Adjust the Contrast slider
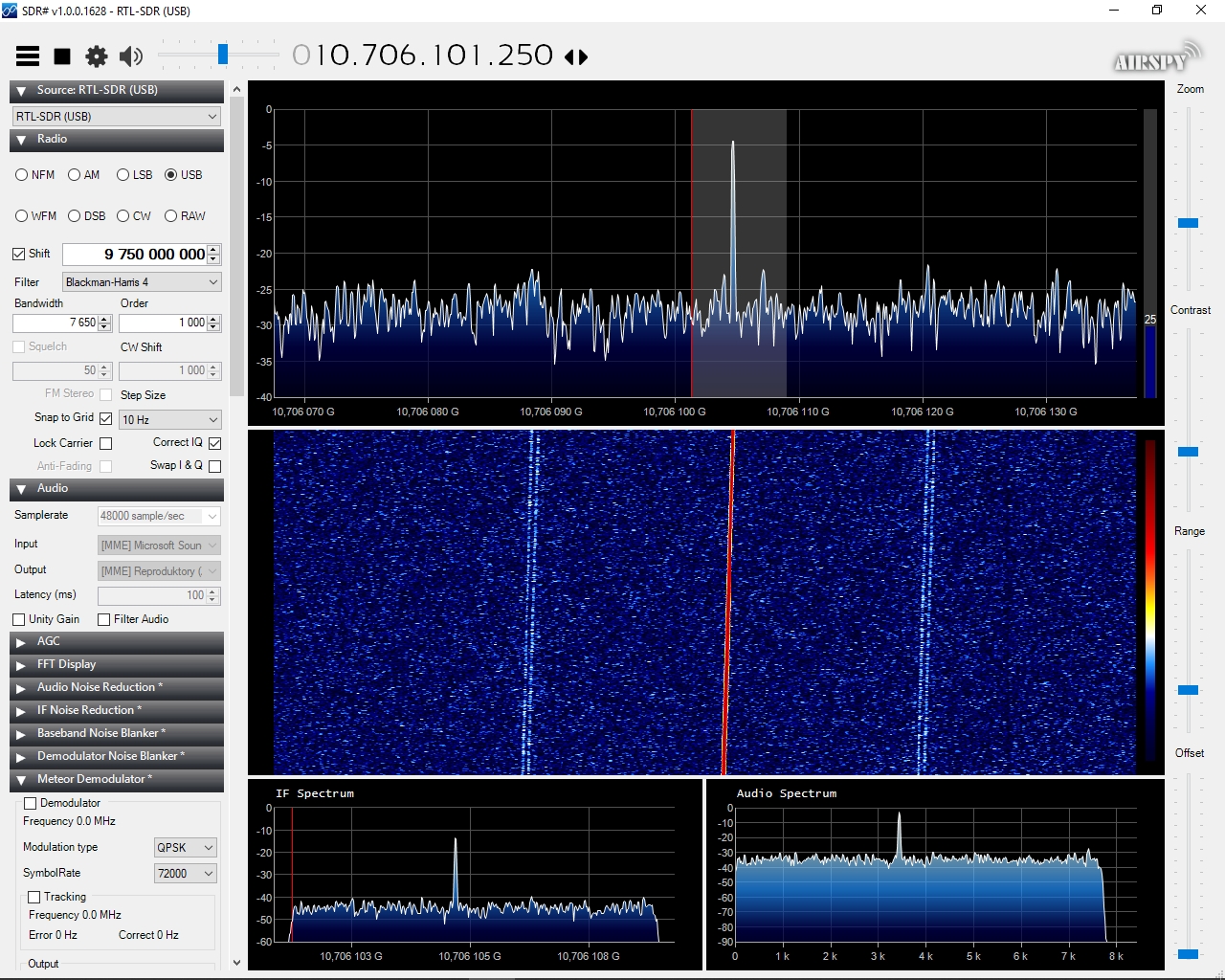This screenshot has height=980, width=1225. (x=1188, y=452)
